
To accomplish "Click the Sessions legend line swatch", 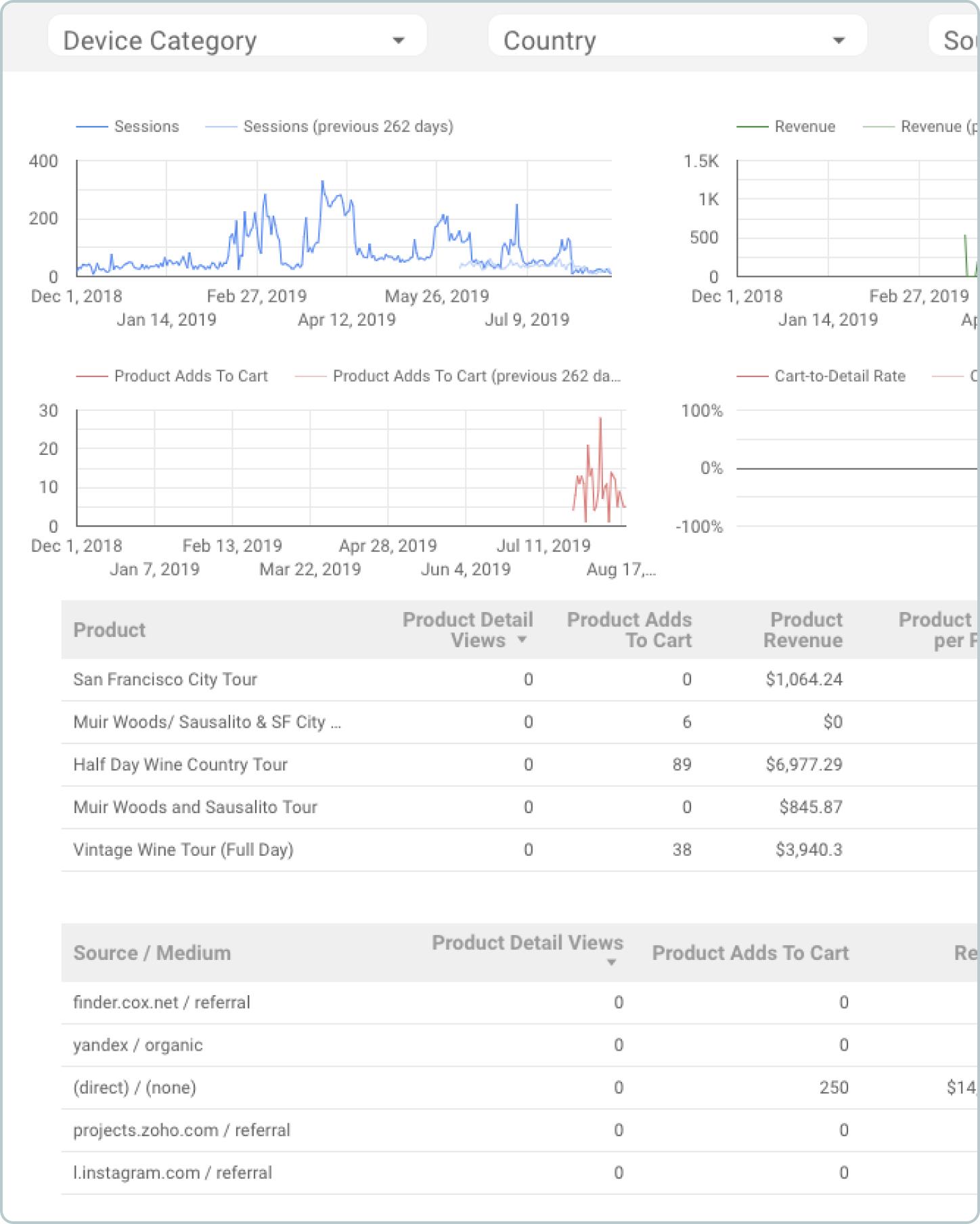I will pyautogui.click(x=91, y=127).
